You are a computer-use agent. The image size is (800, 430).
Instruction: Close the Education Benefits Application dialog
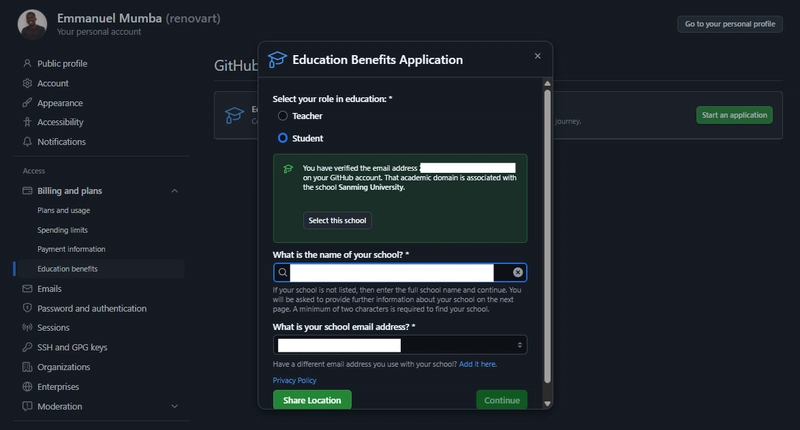(537, 56)
